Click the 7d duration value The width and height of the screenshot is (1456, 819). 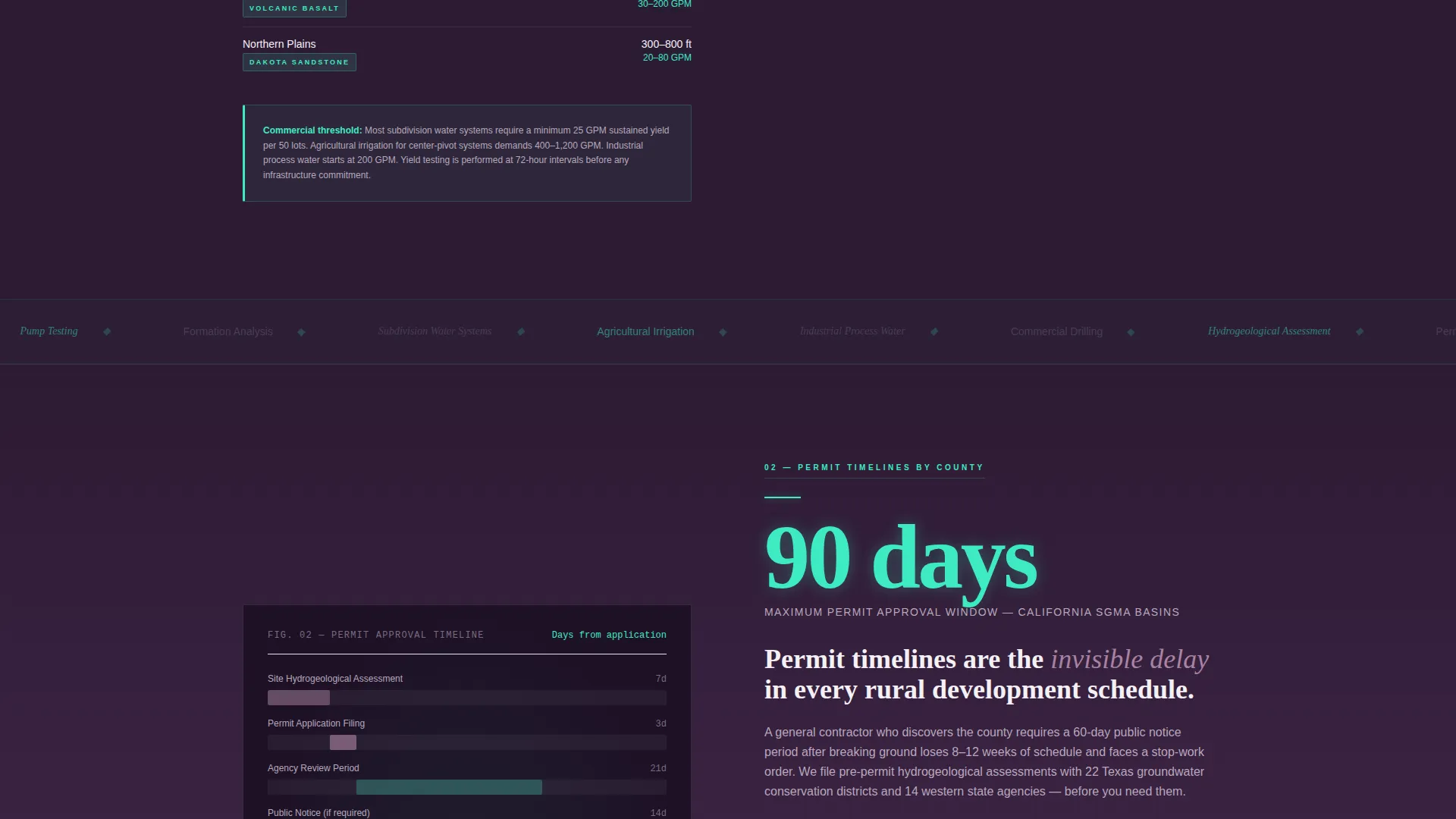click(x=661, y=679)
